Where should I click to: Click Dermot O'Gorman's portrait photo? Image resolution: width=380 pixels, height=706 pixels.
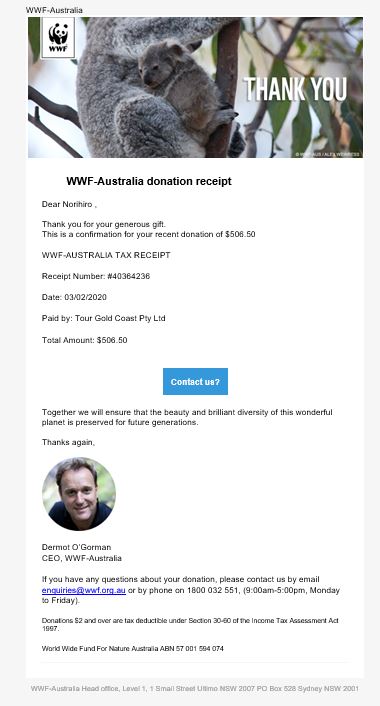pyautogui.click(x=79, y=494)
